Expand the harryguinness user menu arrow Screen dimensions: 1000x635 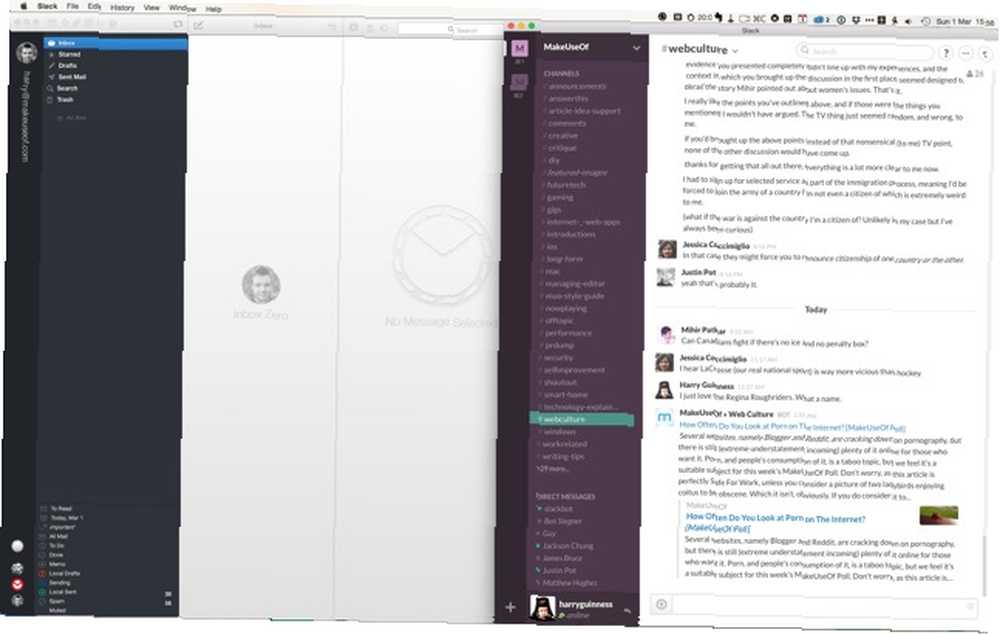click(x=628, y=610)
